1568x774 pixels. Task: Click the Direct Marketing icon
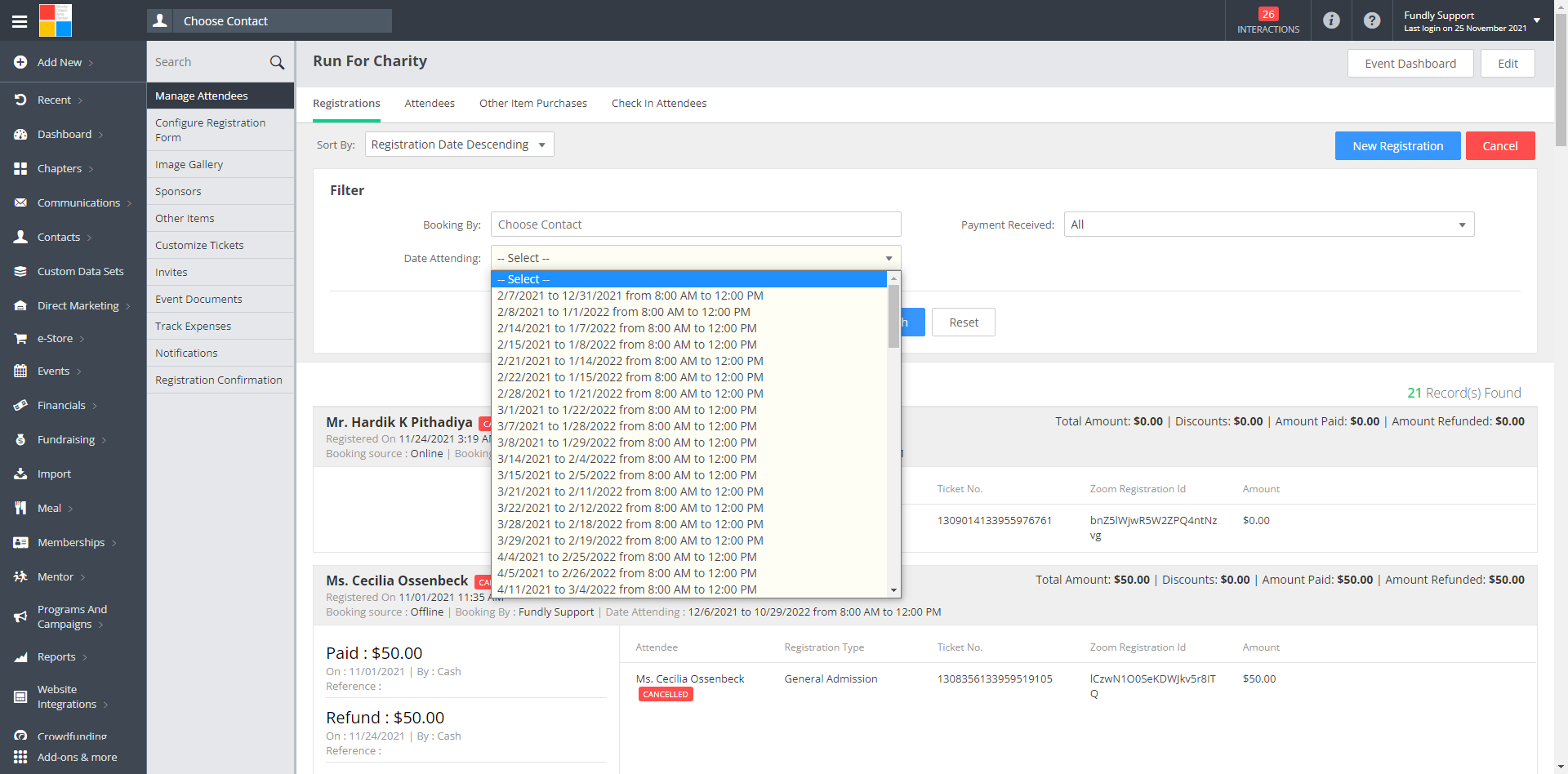20,305
